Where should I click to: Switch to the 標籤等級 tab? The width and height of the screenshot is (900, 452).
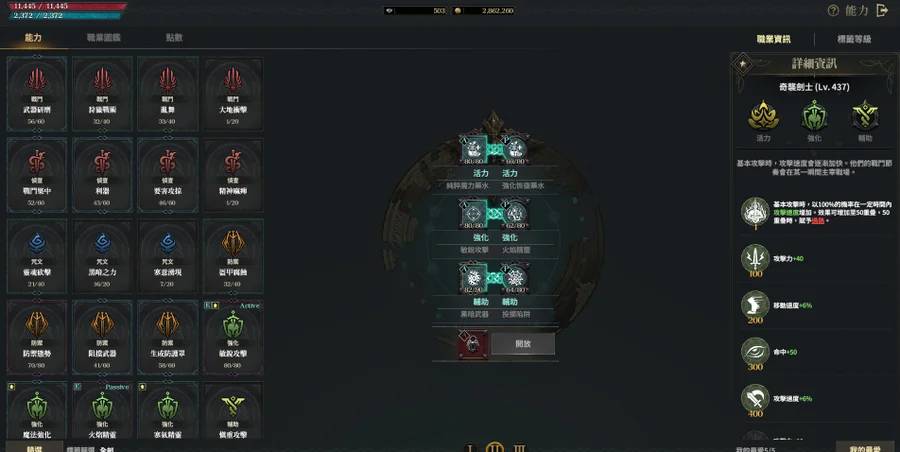point(854,39)
